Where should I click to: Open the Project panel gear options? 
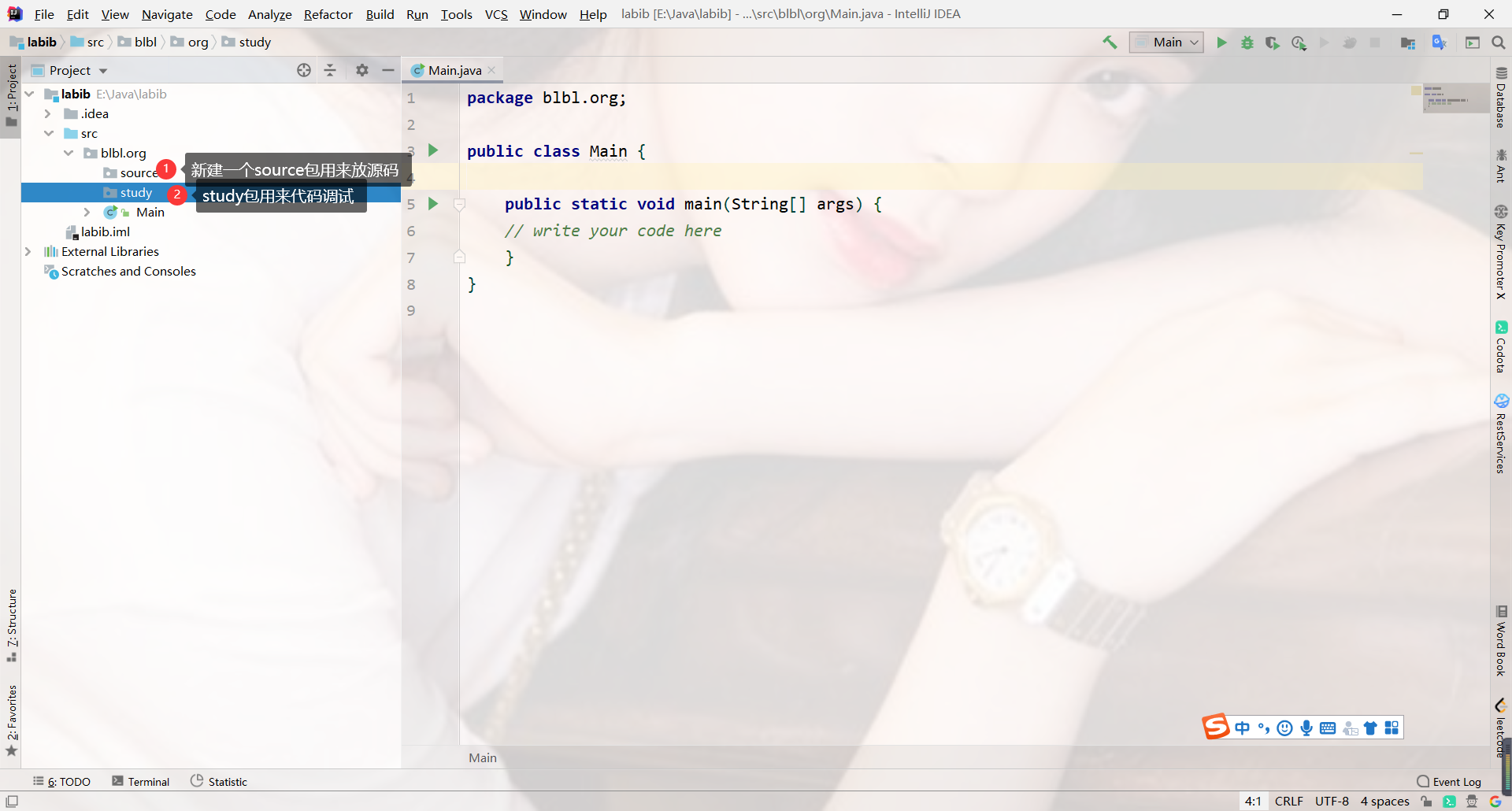(x=361, y=70)
